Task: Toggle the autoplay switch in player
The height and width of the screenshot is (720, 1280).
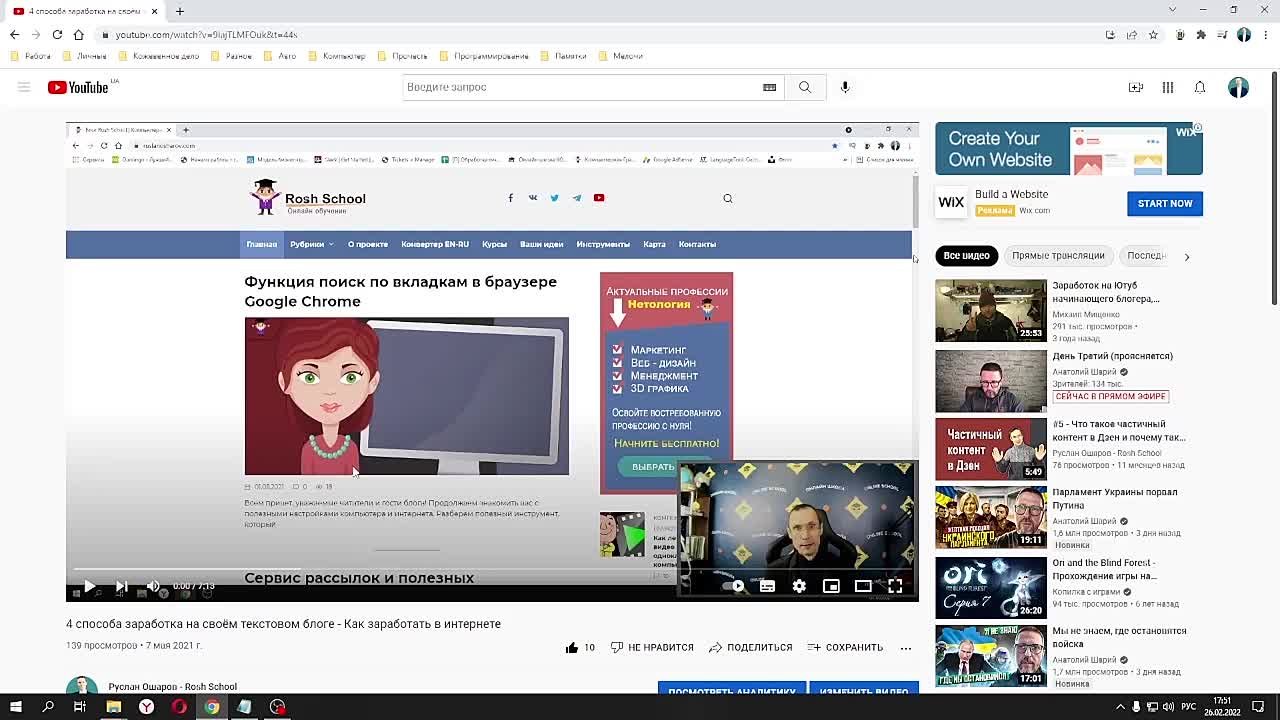Action: pyautogui.click(x=735, y=587)
